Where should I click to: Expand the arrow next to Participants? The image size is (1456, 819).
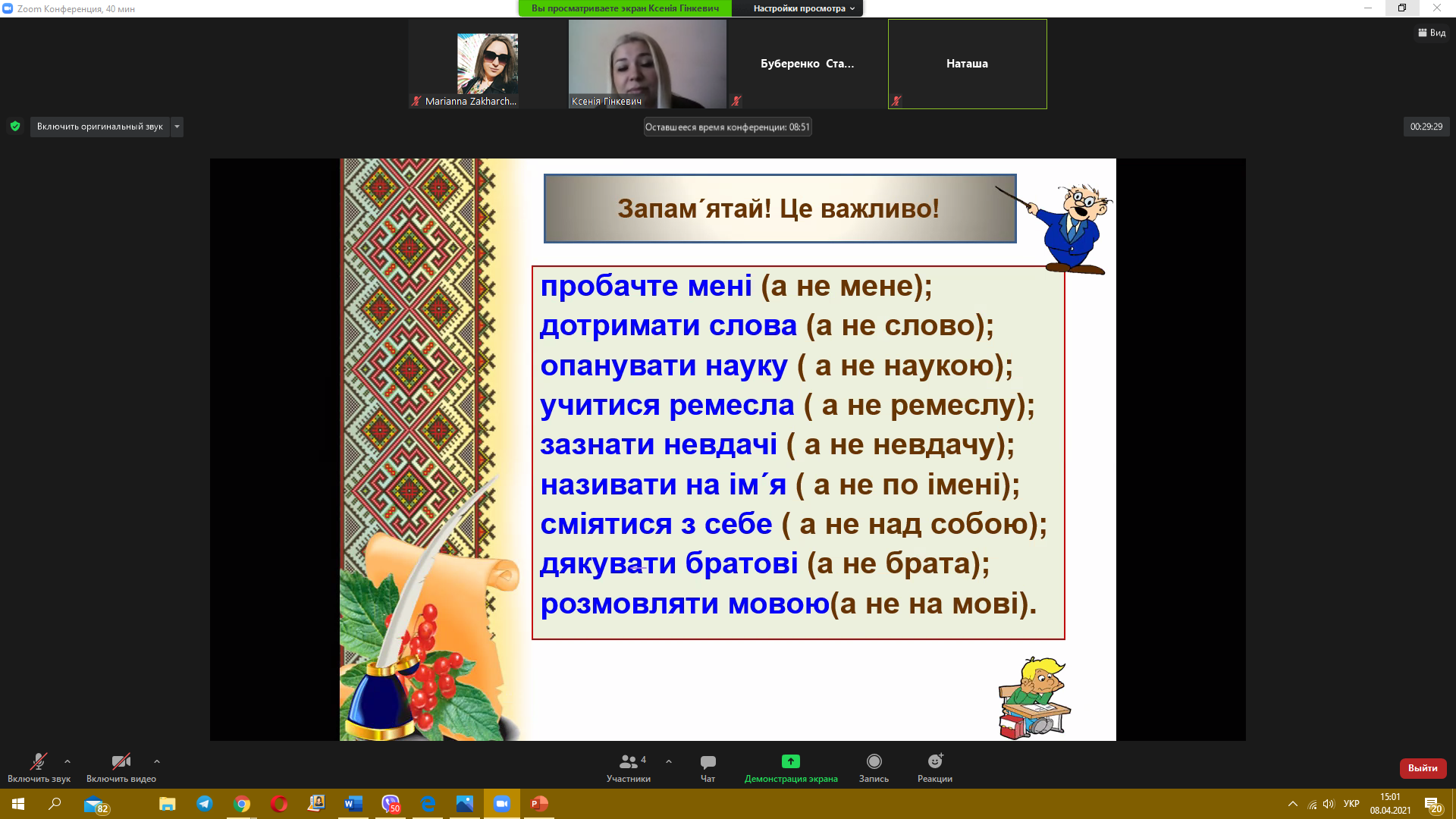(669, 761)
